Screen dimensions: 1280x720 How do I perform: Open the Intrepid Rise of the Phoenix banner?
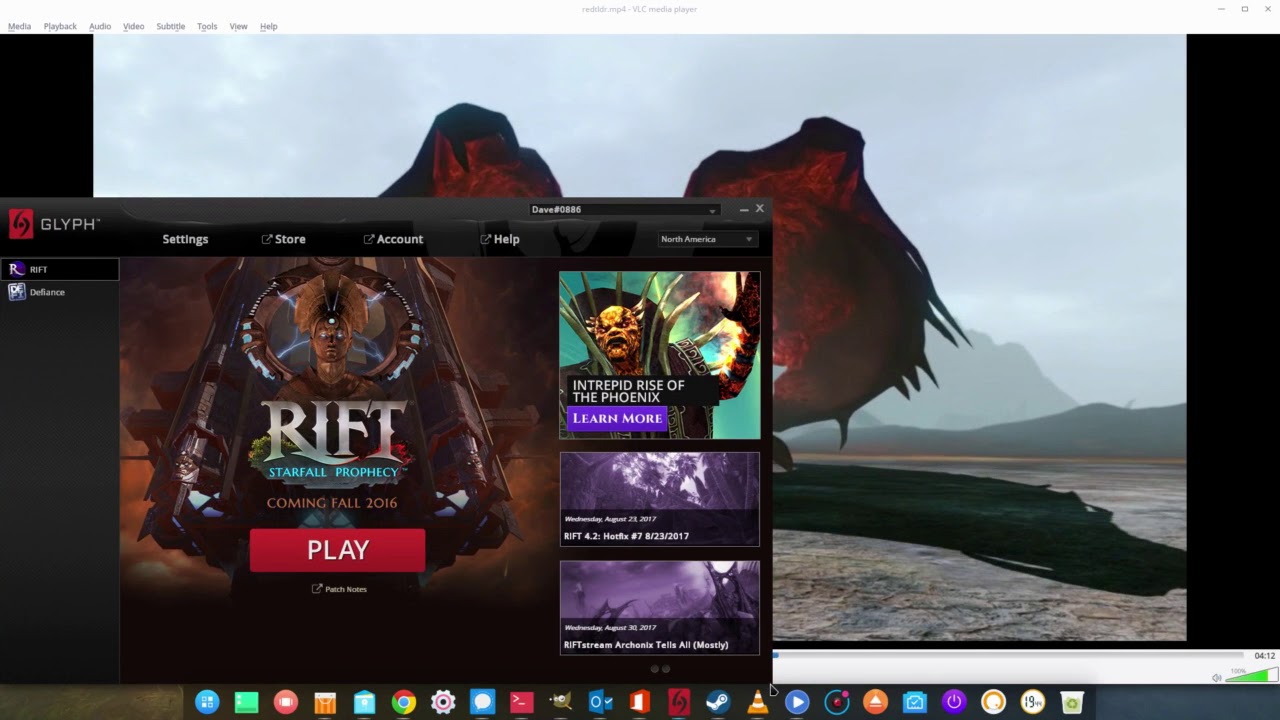(660, 355)
